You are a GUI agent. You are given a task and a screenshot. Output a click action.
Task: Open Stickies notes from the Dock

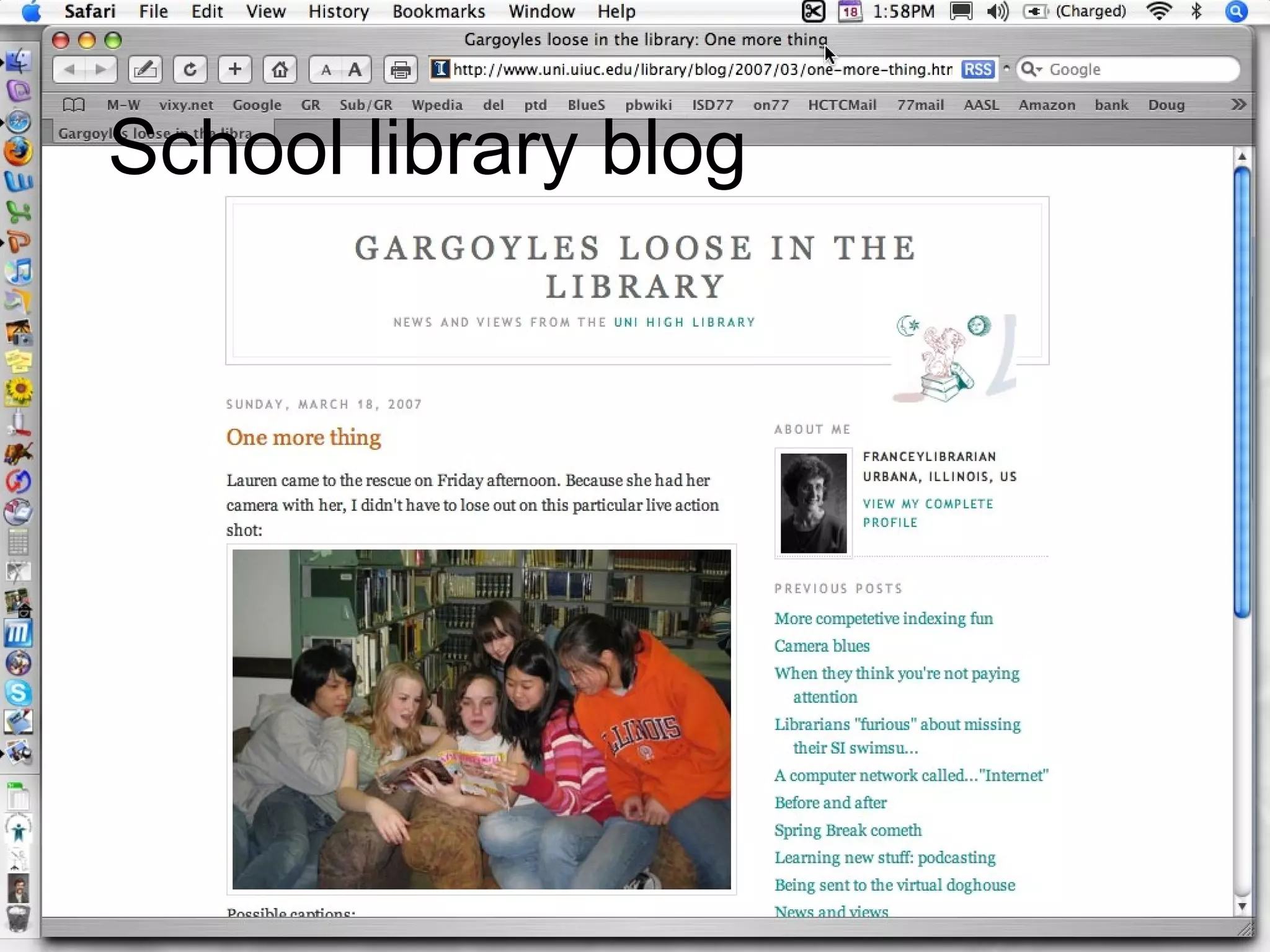pos(19,361)
